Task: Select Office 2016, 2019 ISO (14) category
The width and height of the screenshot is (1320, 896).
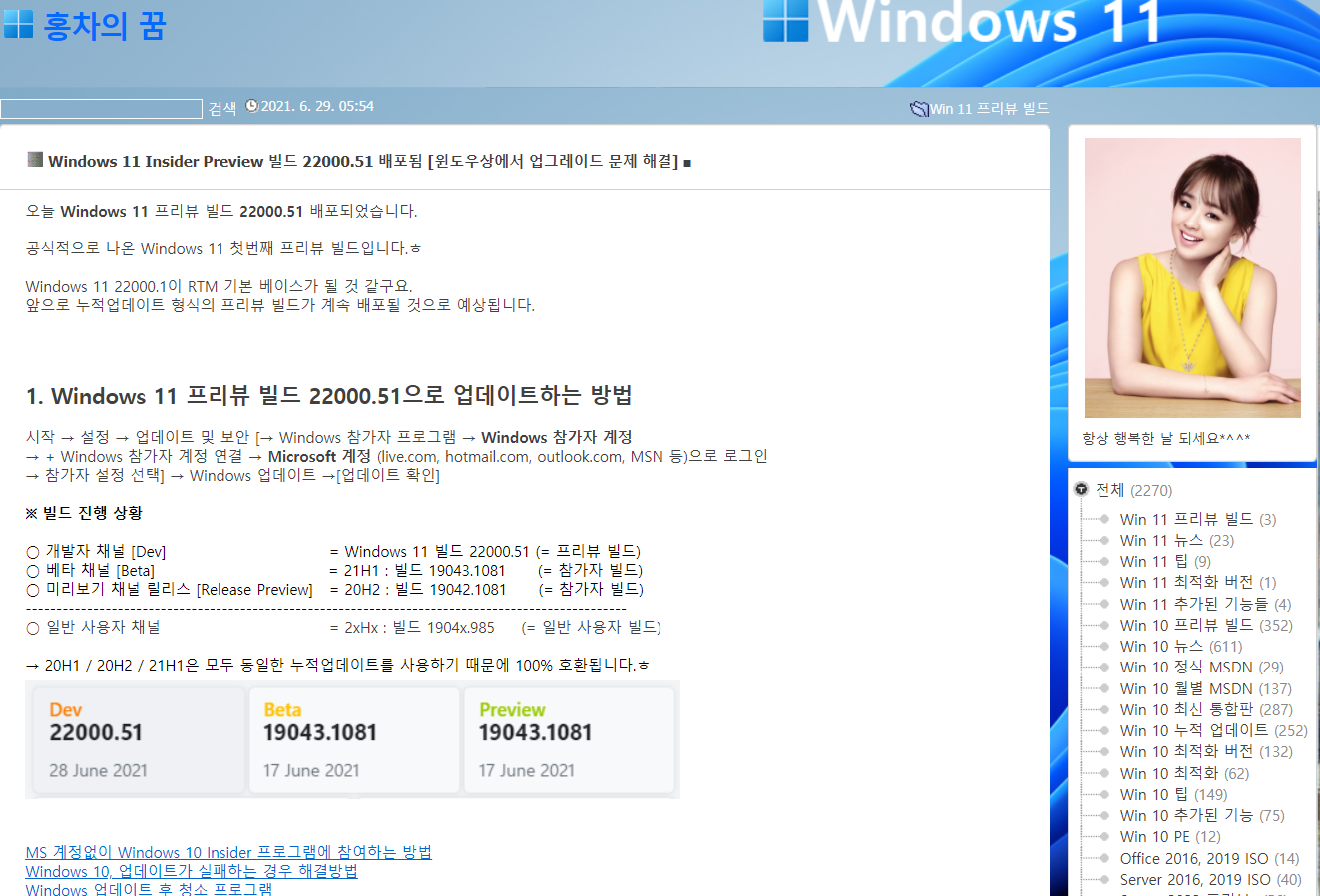Action: click(x=1209, y=858)
